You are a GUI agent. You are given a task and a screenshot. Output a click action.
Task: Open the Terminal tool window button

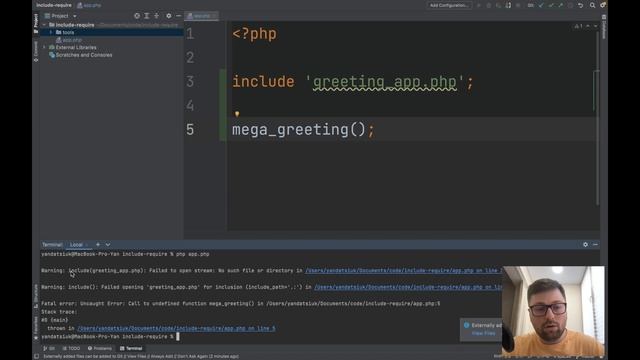(131, 348)
